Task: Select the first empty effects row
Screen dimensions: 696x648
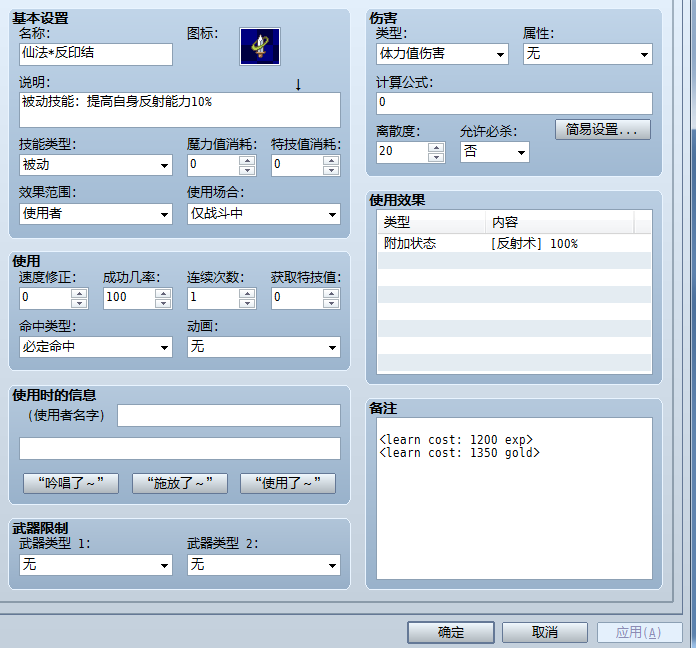Action: click(514, 261)
